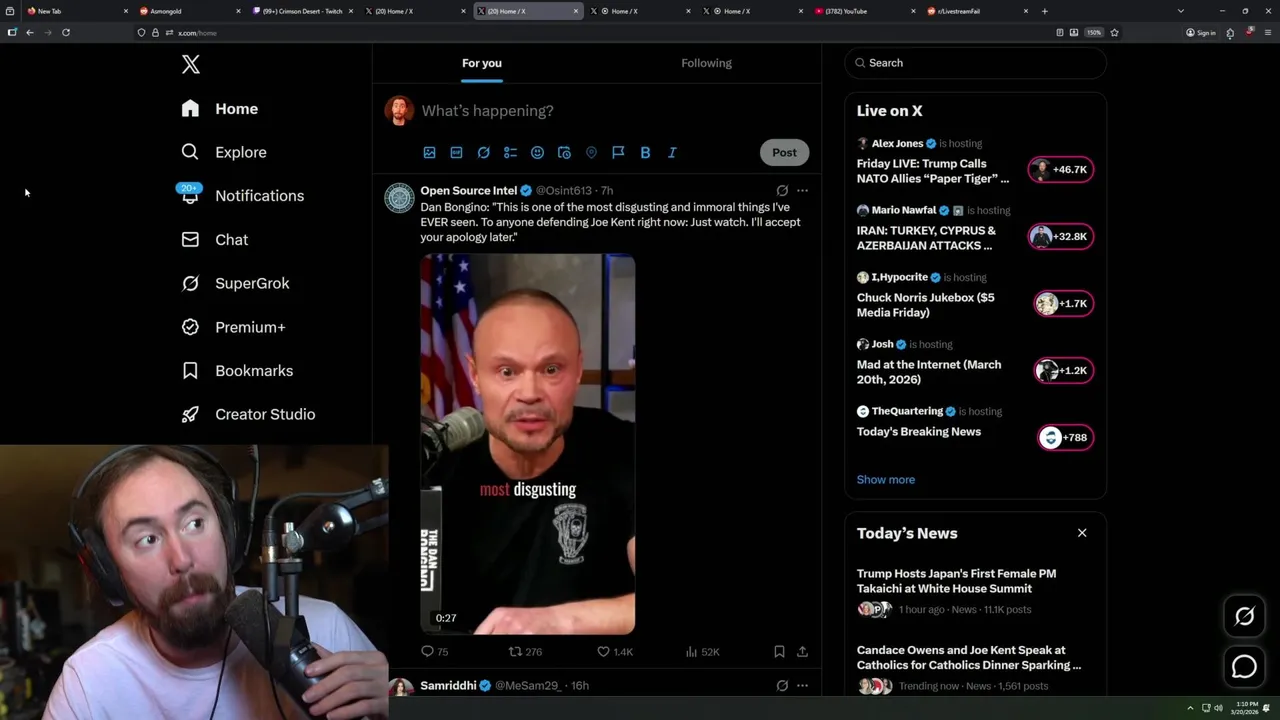Viewport: 1280px width, 720px height.
Task: Join the Mario Nawfal live with +32.8K
Action: pos(1062,237)
